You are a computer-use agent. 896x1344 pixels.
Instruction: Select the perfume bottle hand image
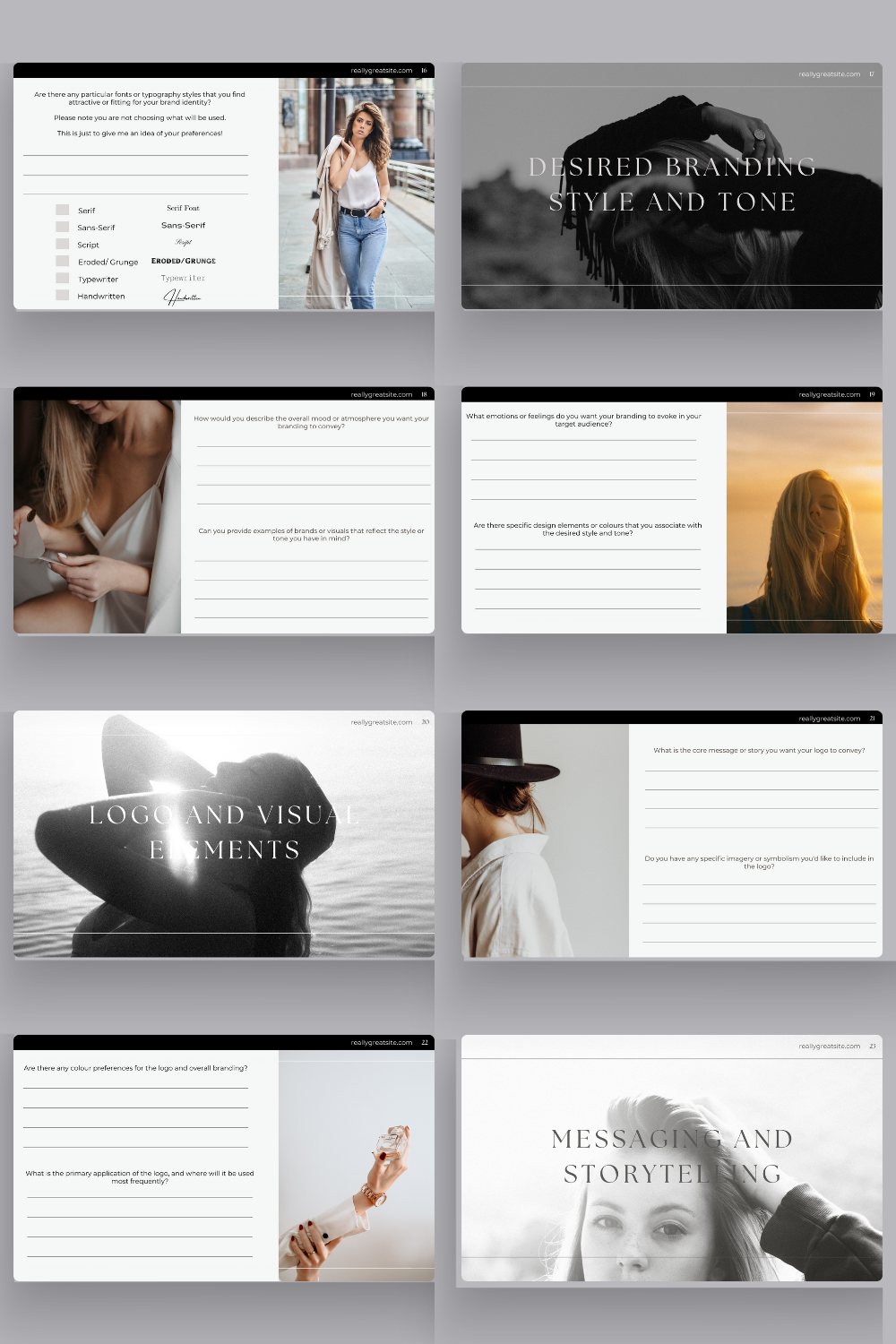coord(357,1166)
